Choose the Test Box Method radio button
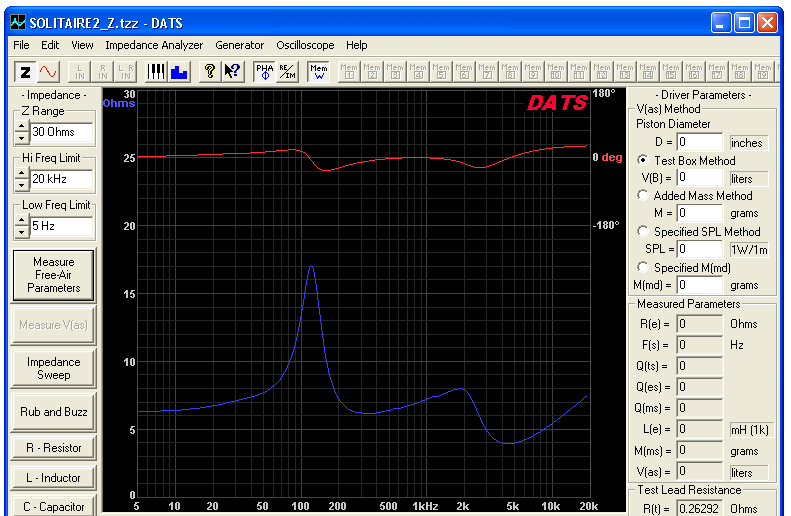Screen dimensions: 791x516 point(643,160)
